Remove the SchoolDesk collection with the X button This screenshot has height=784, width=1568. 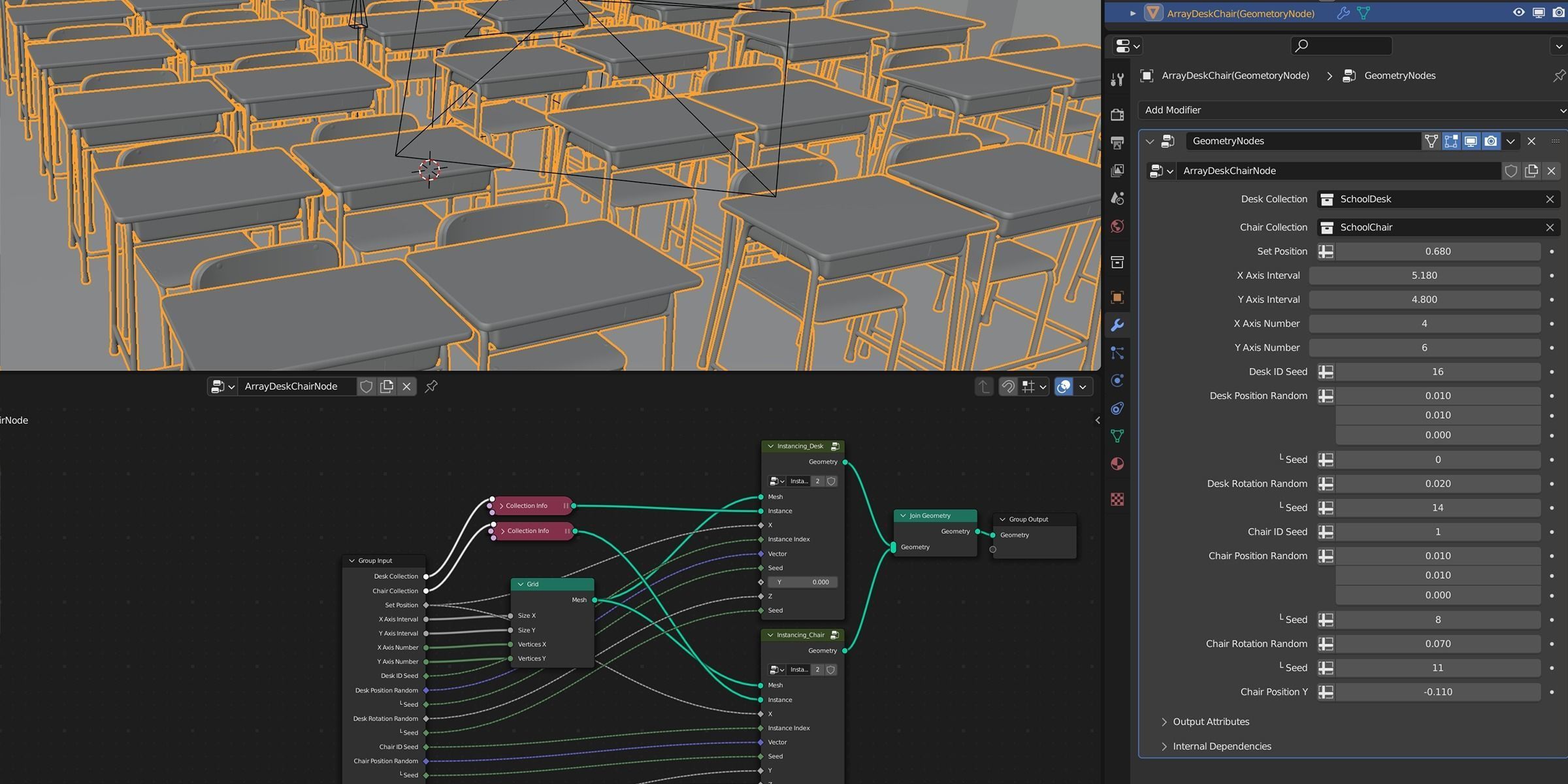coord(1550,199)
